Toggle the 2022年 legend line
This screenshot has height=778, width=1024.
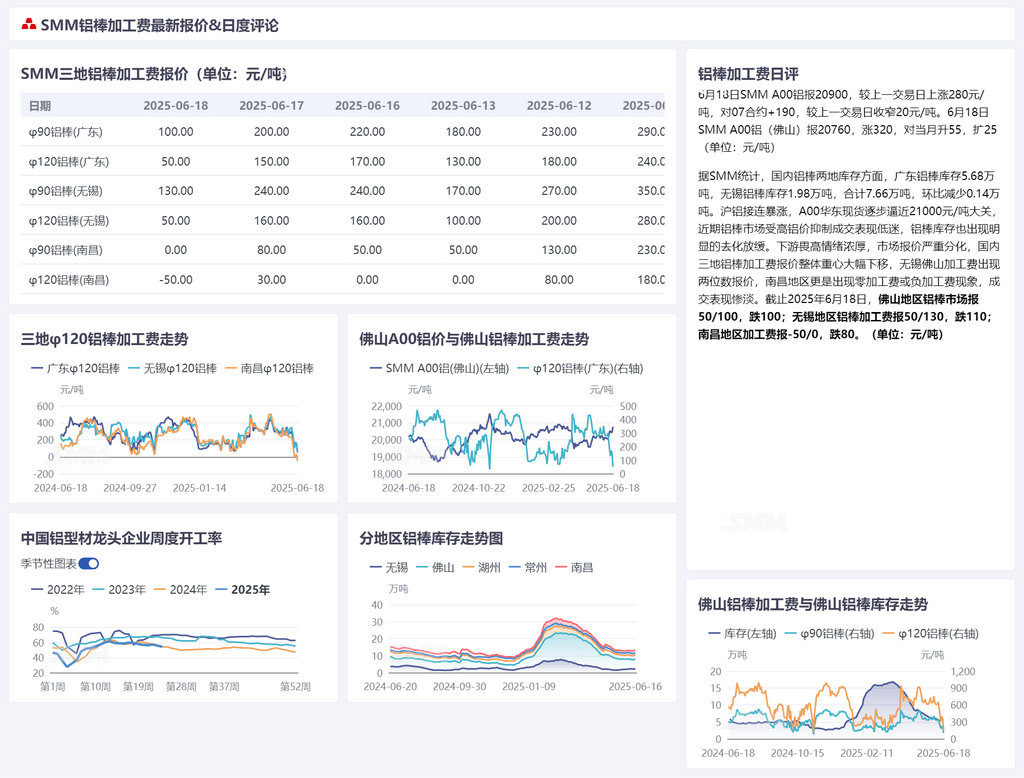[58, 590]
